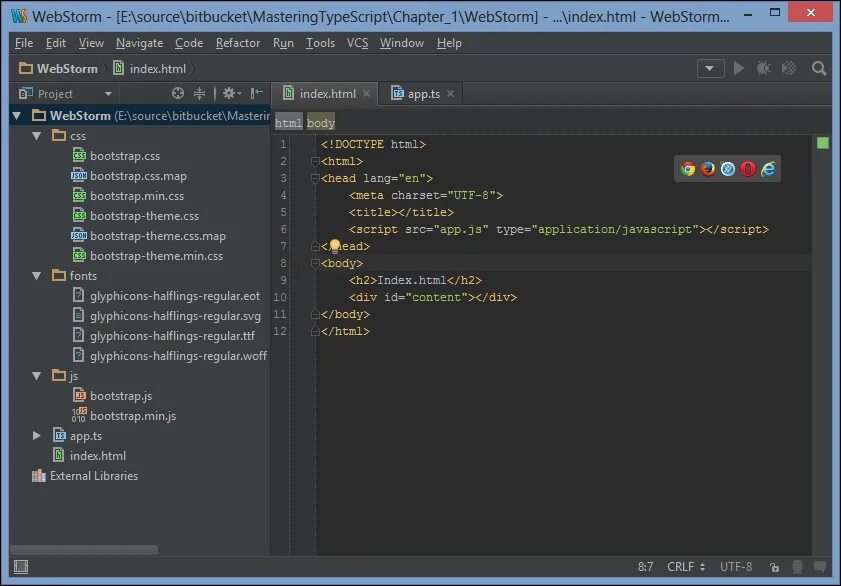Image resolution: width=841 pixels, height=586 pixels.
Task: Open notifications balloon icon in status bar
Action: pyautogui.click(x=820, y=567)
